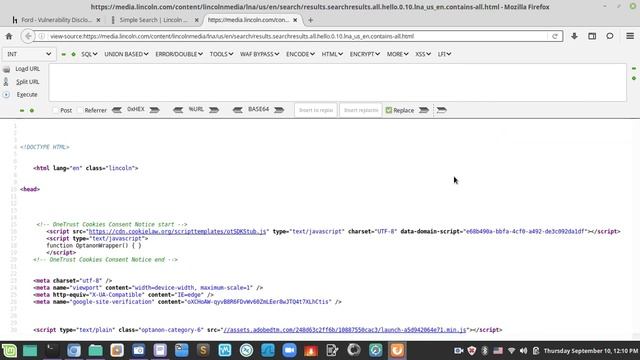Click the arrow right of Replace
640x360 pixels.
coord(424,110)
